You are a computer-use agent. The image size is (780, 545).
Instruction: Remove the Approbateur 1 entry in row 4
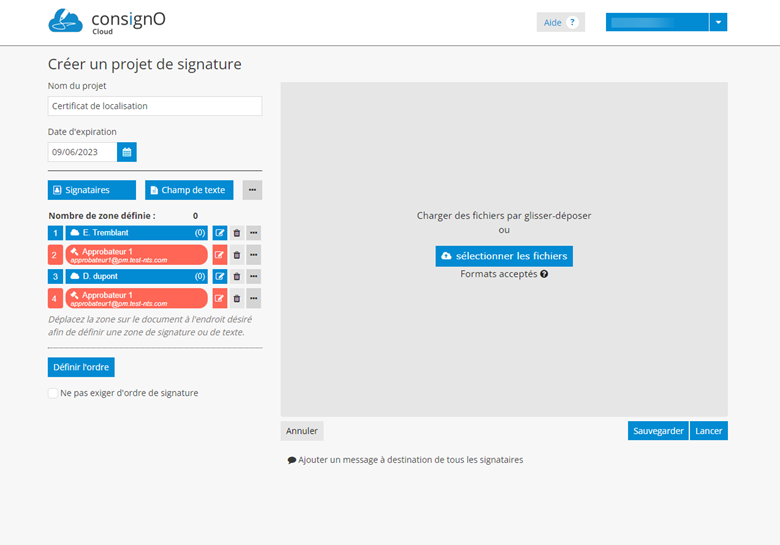click(237, 298)
